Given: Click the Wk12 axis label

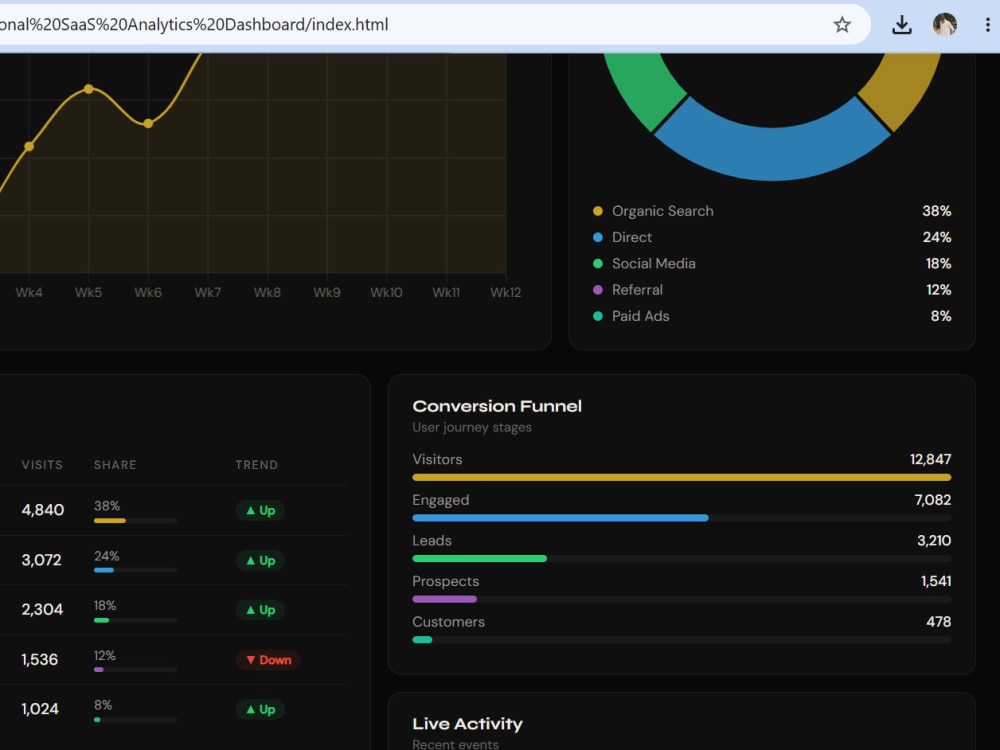Looking at the screenshot, I should [x=505, y=293].
